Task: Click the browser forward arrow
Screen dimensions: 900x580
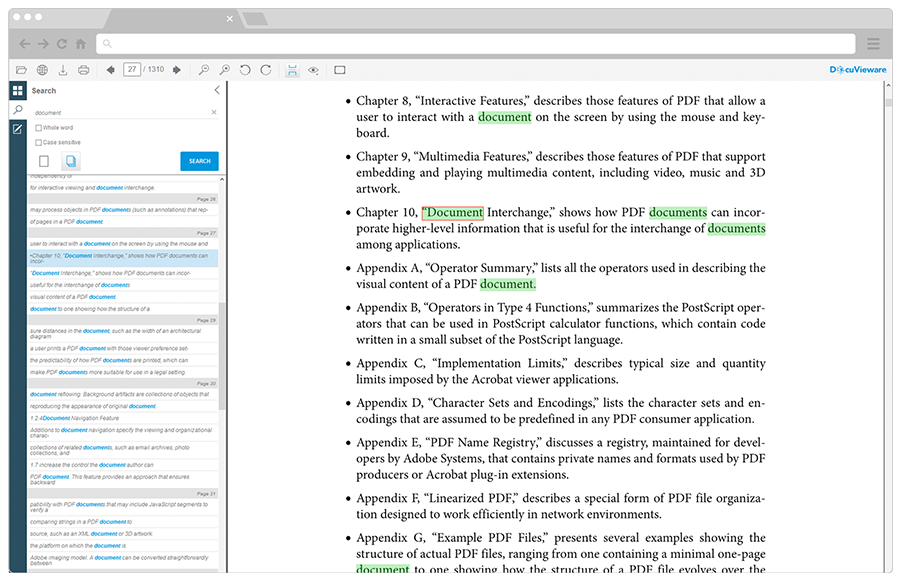Action: tap(44, 44)
